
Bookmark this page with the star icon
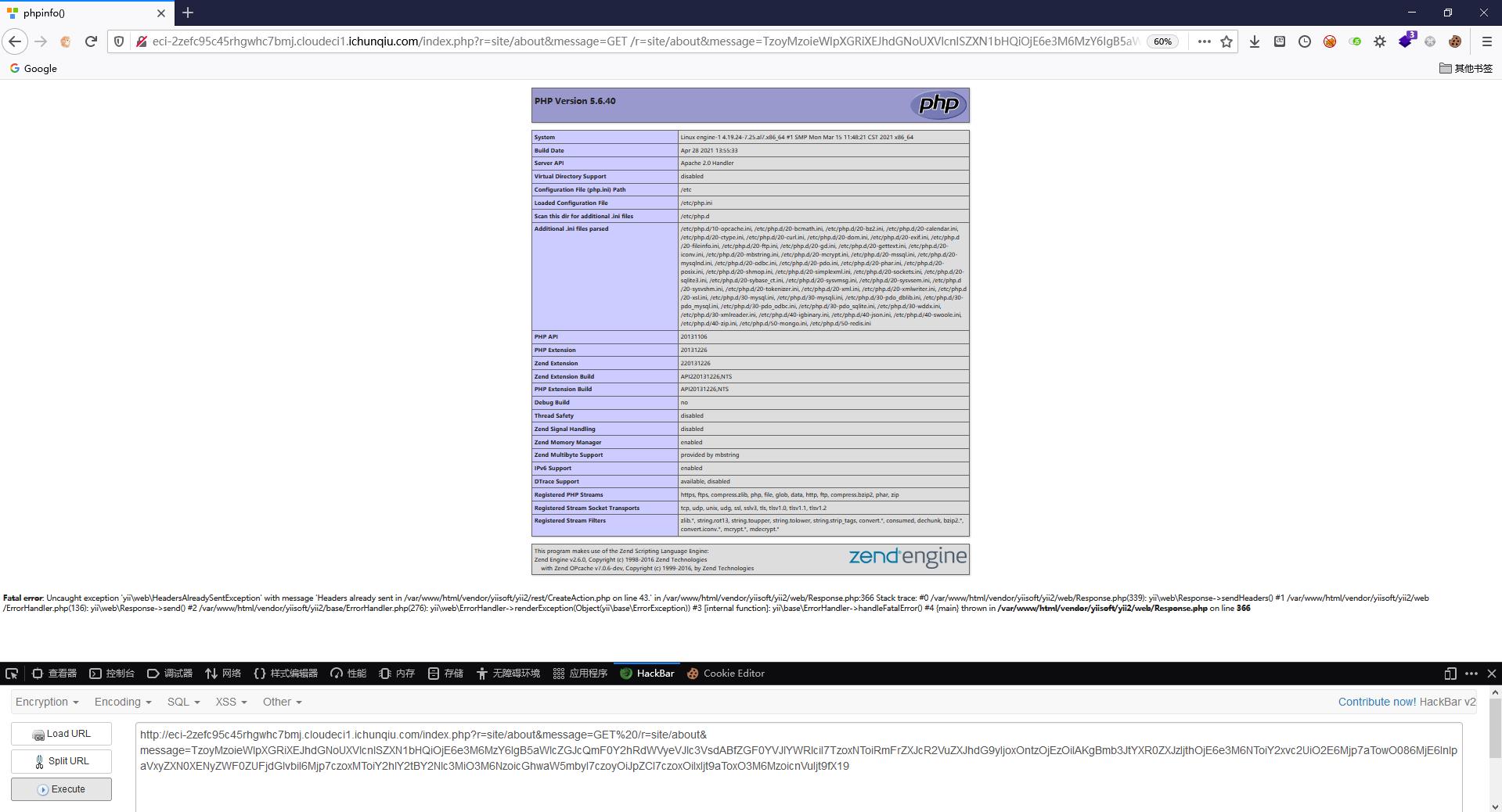(1226, 41)
